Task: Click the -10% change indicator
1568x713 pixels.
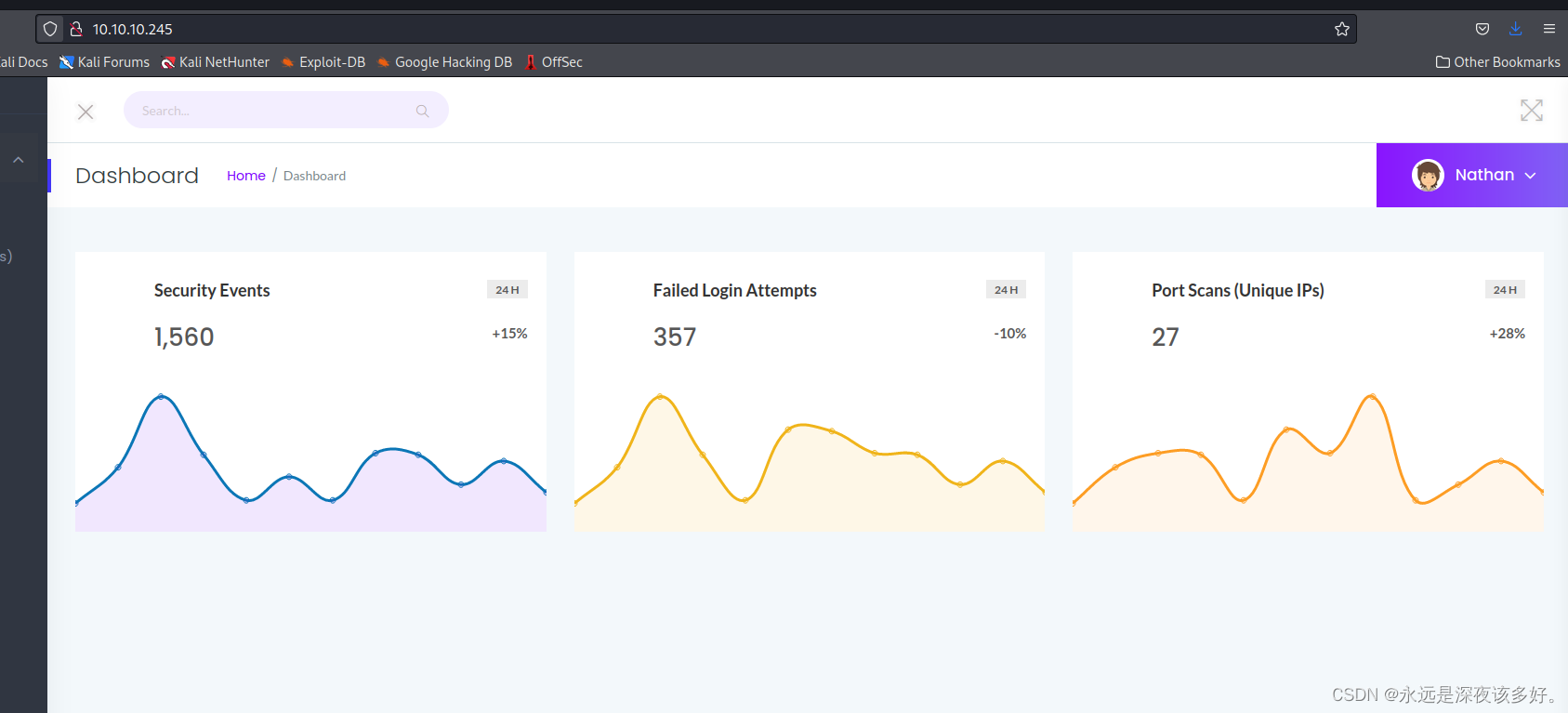Action: pyautogui.click(x=1010, y=334)
